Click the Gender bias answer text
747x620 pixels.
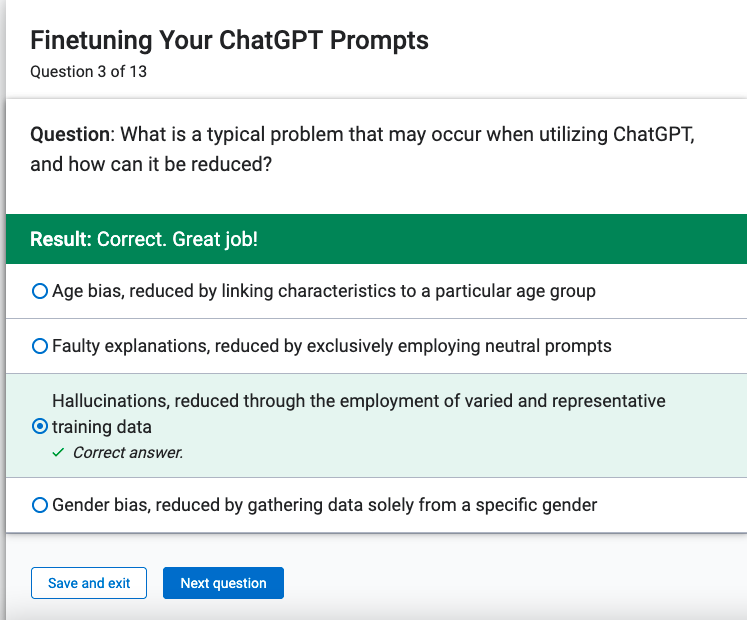click(x=324, y=505)
